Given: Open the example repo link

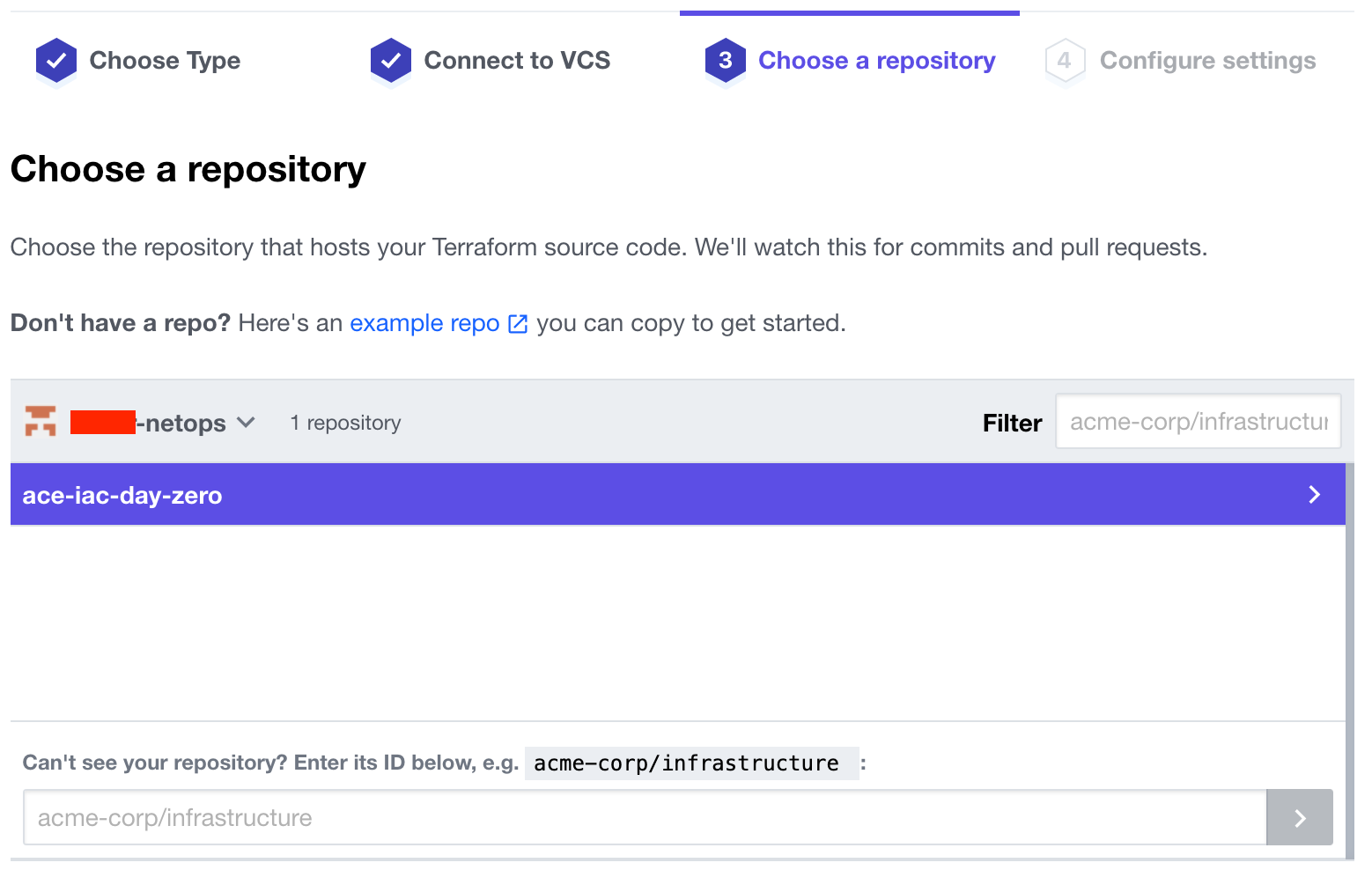Looking at the screenshot, I should [x=424, y=323].
